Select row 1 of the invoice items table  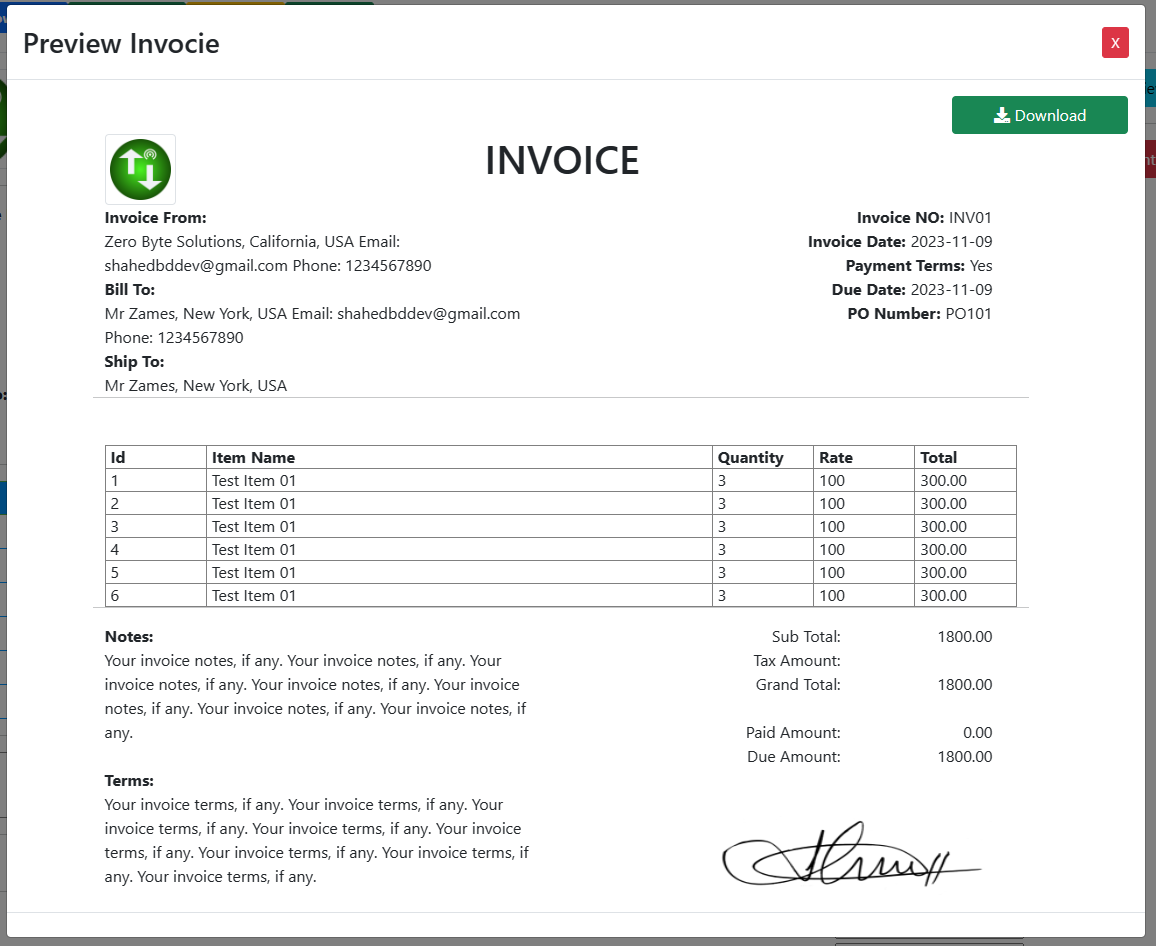tap(400, 480)
